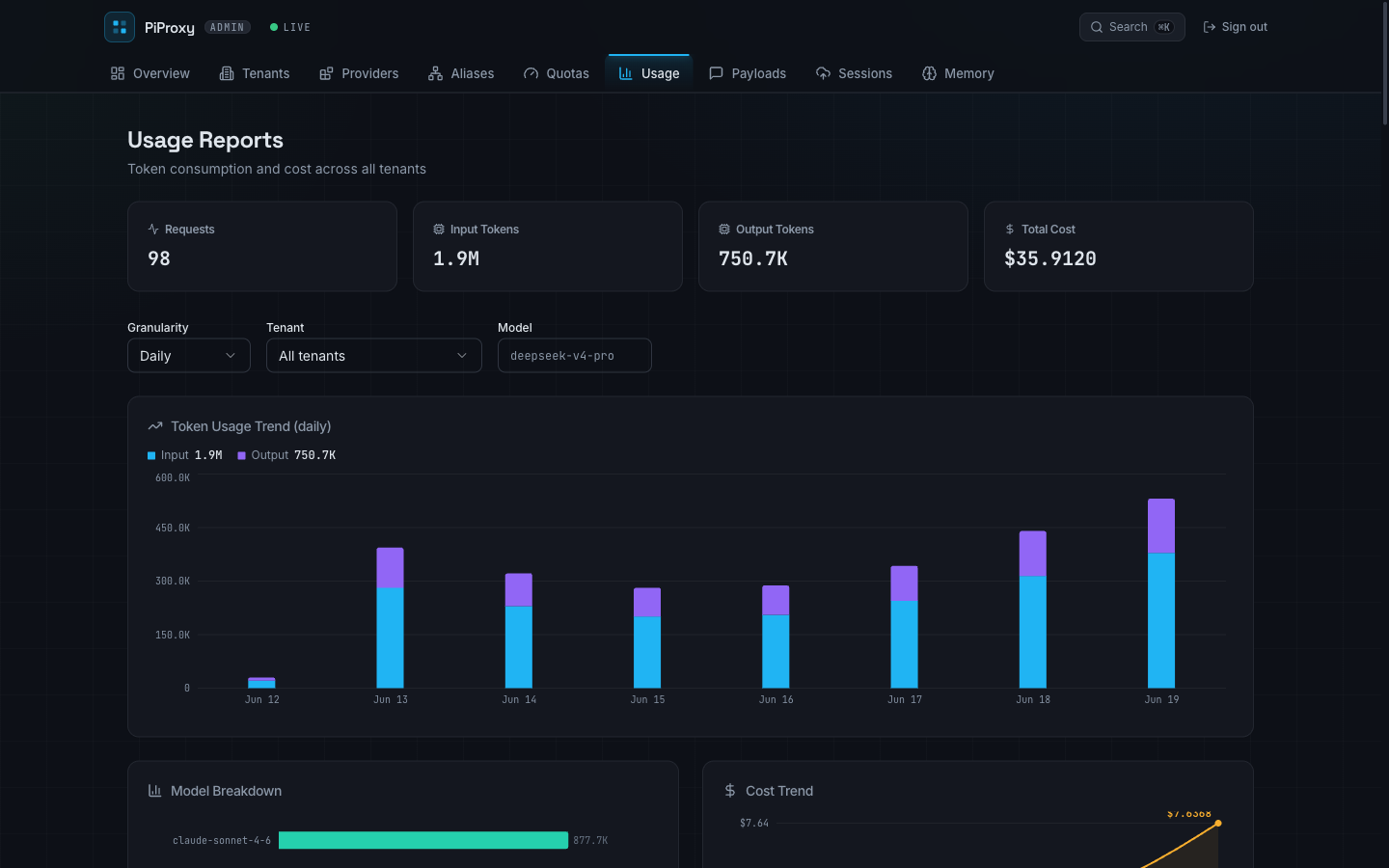Click the Jun 18 stacked bar

[1033, 610]
